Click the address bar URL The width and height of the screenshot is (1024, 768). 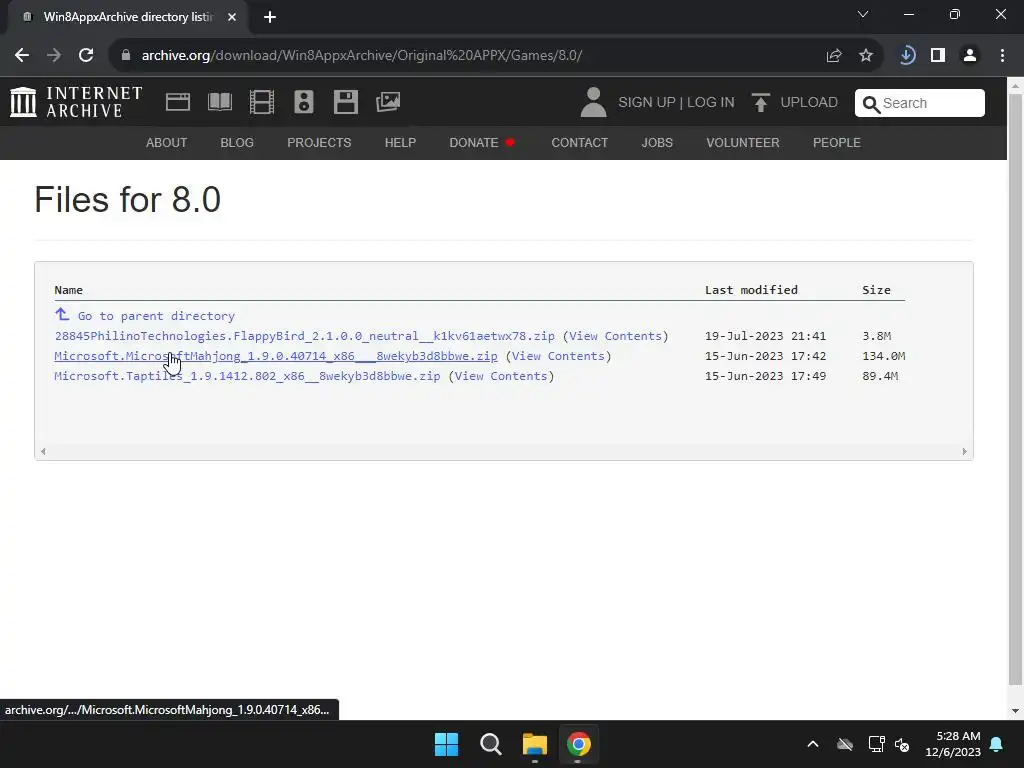click(362, 56)
